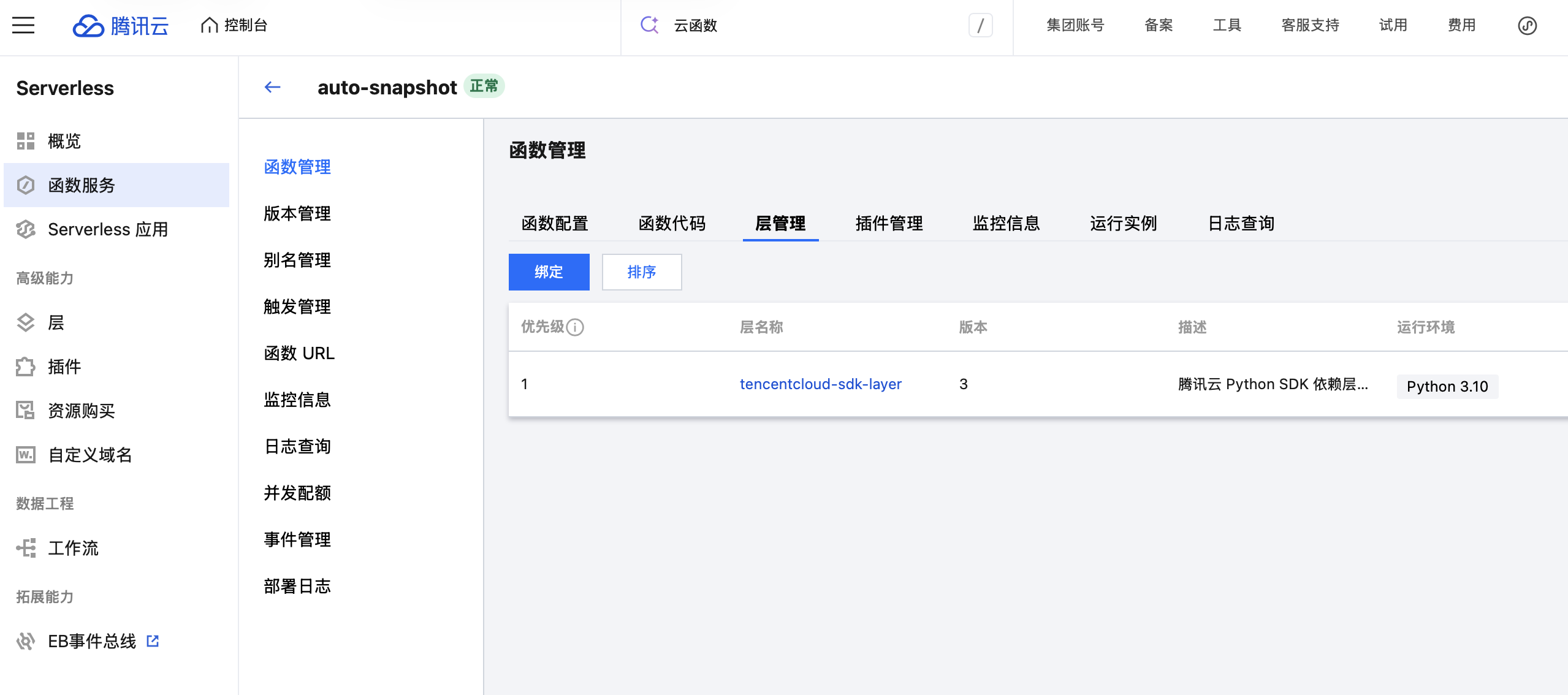This screenshot has height=695, width=1568.
Task: Click the back arrow next to auto-snapshot
Action: tap(273, 87)
